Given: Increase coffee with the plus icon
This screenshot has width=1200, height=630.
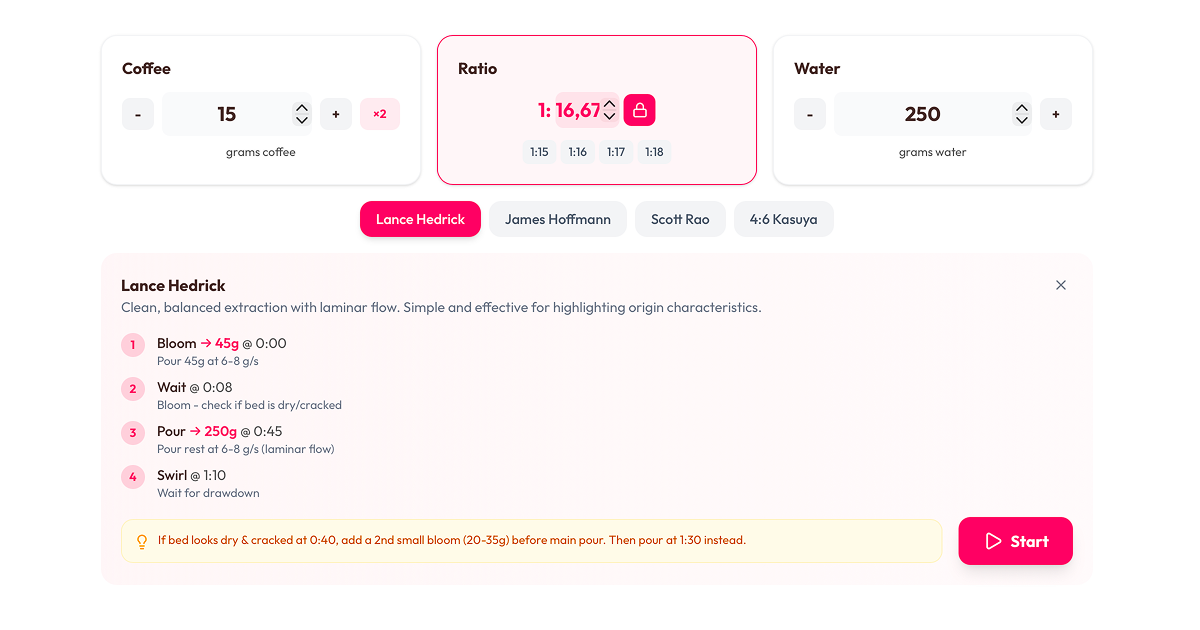Looking at the screenshot, I should (335, 114).
